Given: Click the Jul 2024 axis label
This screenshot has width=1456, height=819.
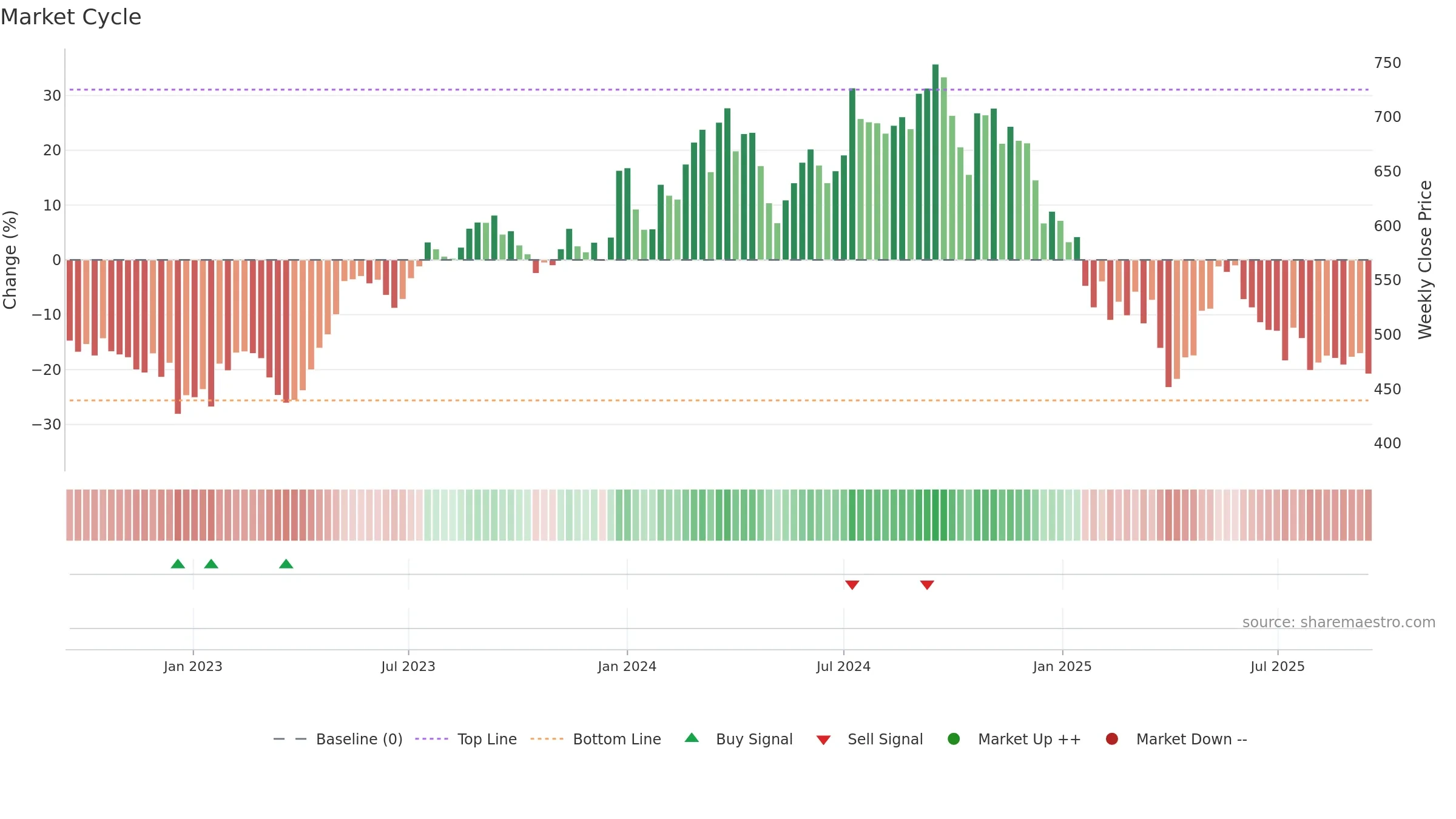Looking at the screenshot, I should pyautogui.click(x=843, y=667).
